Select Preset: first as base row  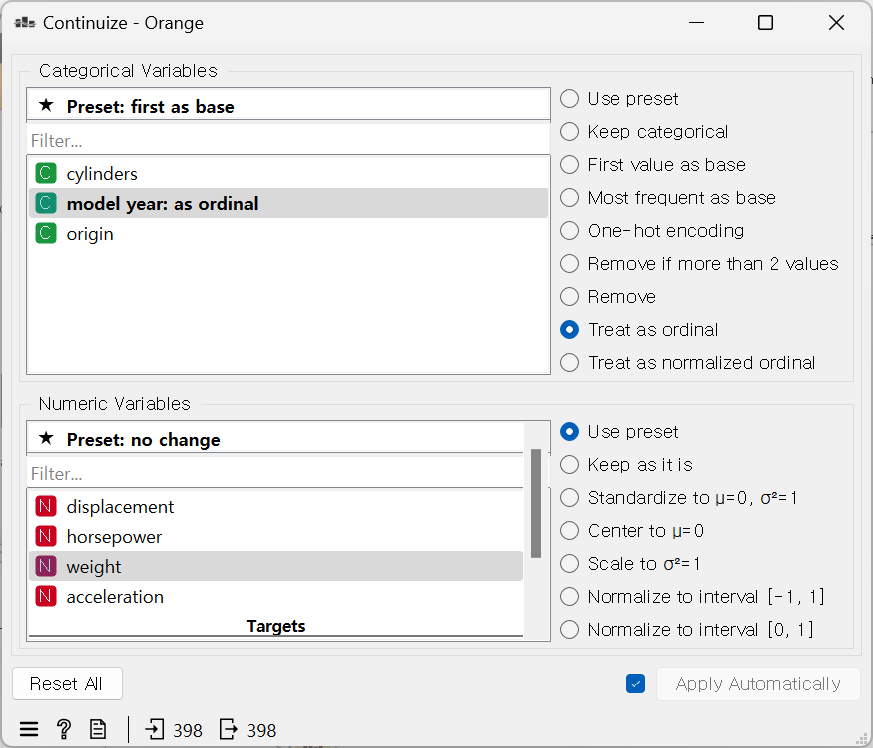pos(288,106)
